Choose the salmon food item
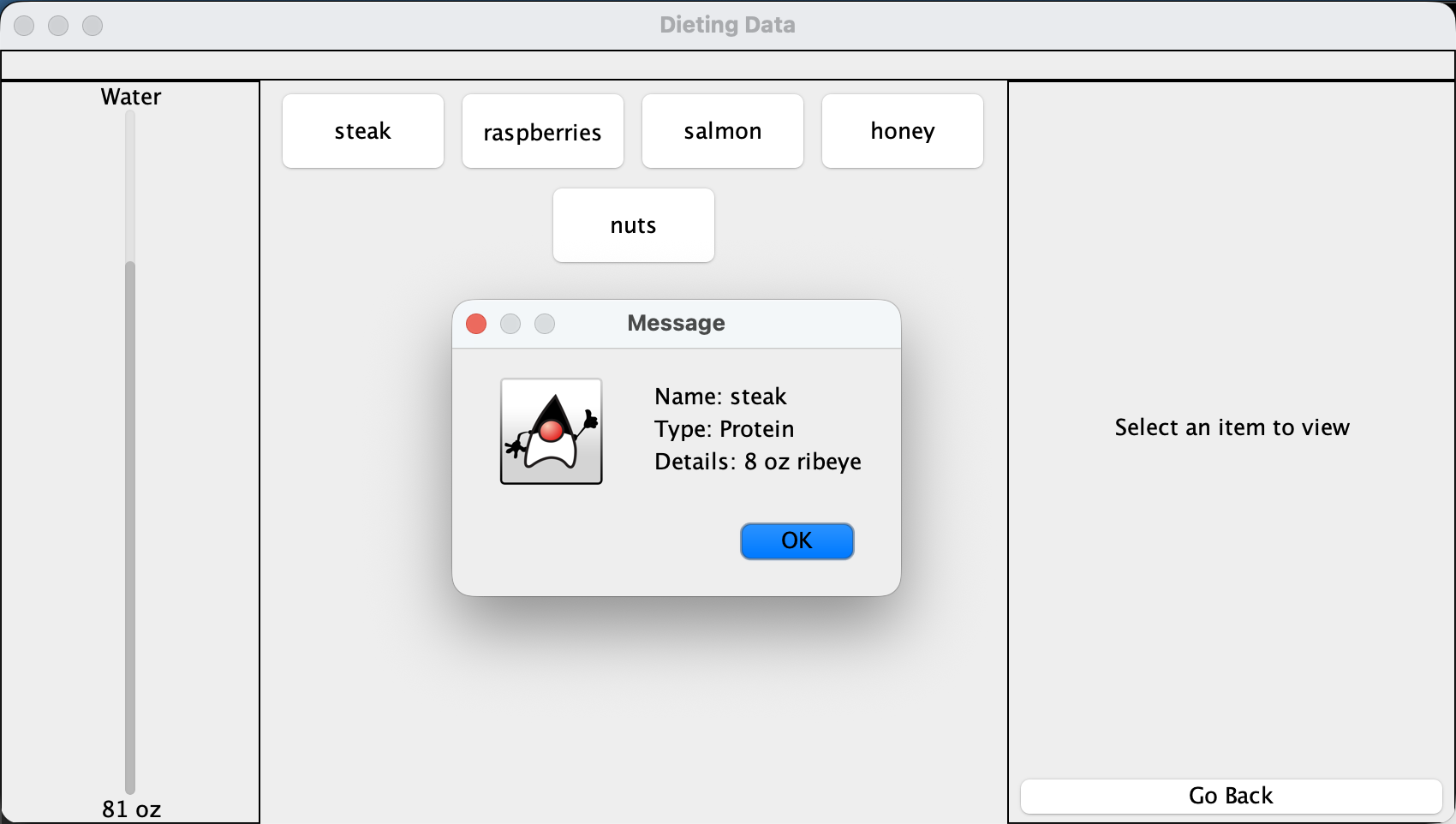Screen dimensions: 1456x824 click(x=723, y=131)
